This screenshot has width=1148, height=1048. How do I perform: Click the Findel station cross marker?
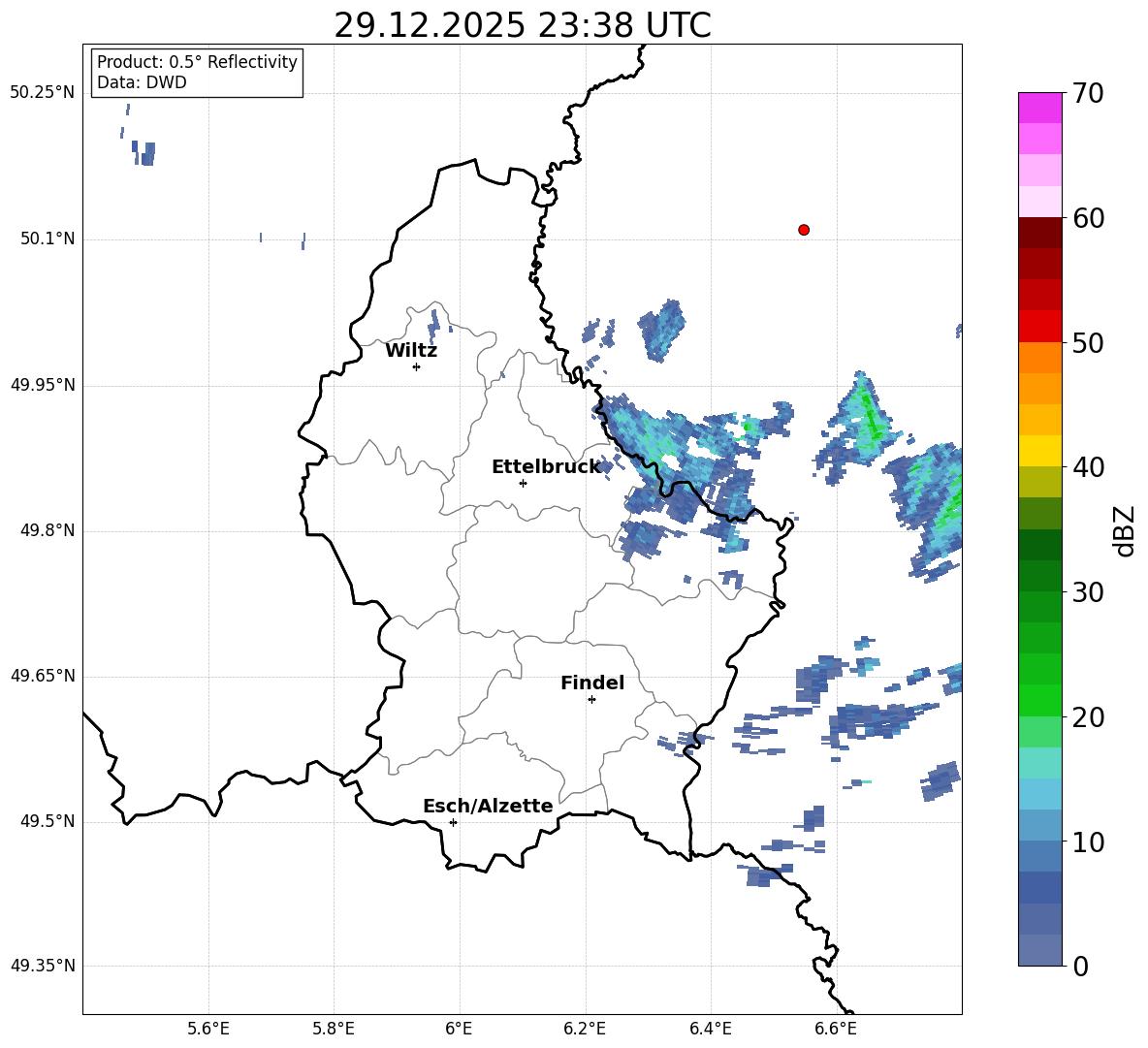(591, 700)
